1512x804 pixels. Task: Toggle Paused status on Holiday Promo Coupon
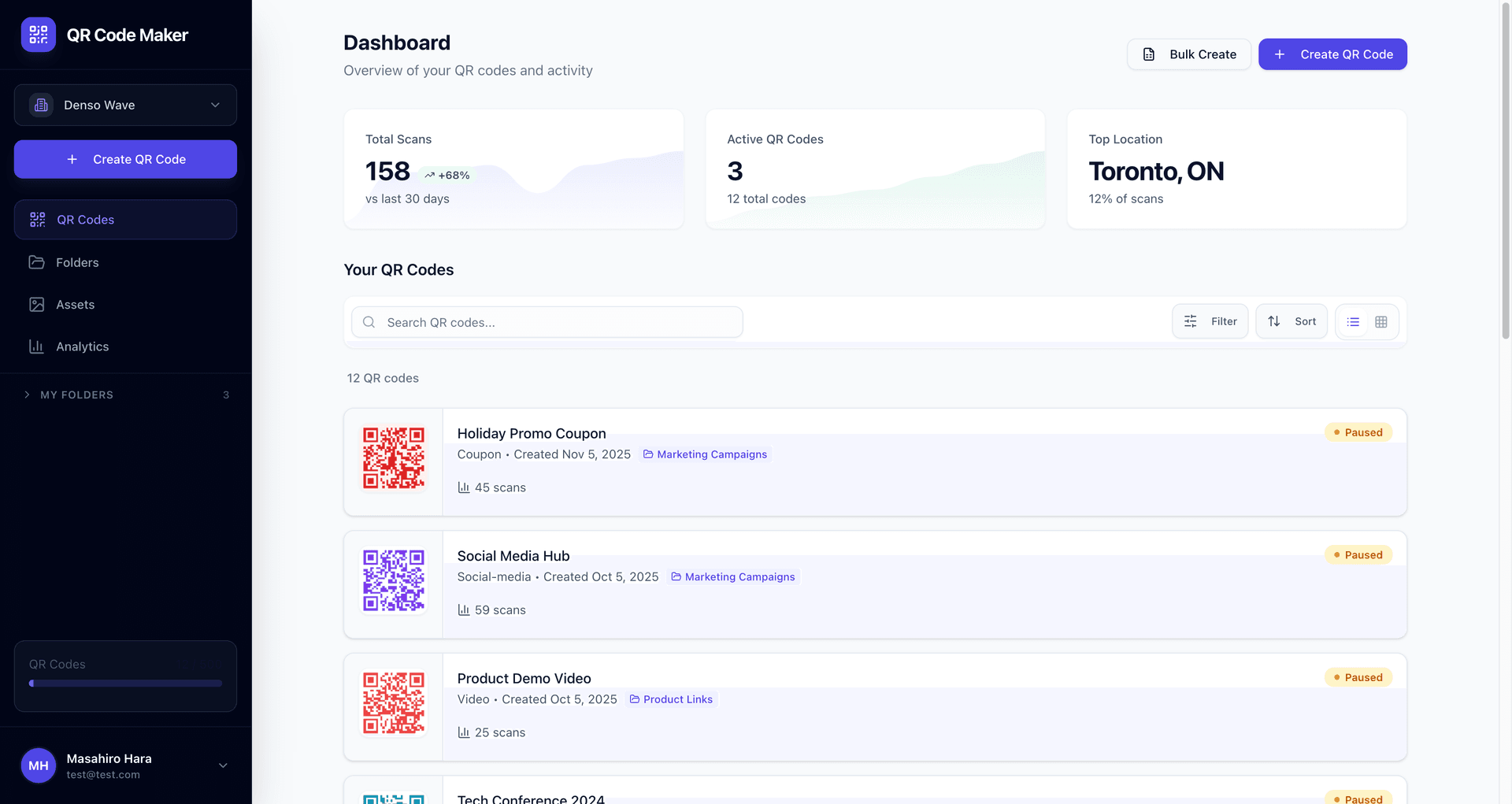pyautogui.click(x=1358, y=432)
